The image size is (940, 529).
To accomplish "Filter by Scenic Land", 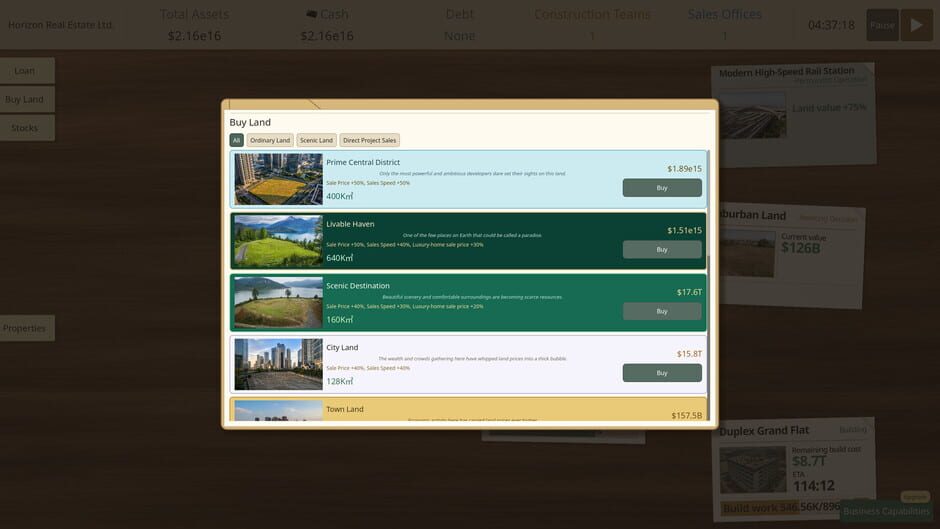I will [317, 140].
